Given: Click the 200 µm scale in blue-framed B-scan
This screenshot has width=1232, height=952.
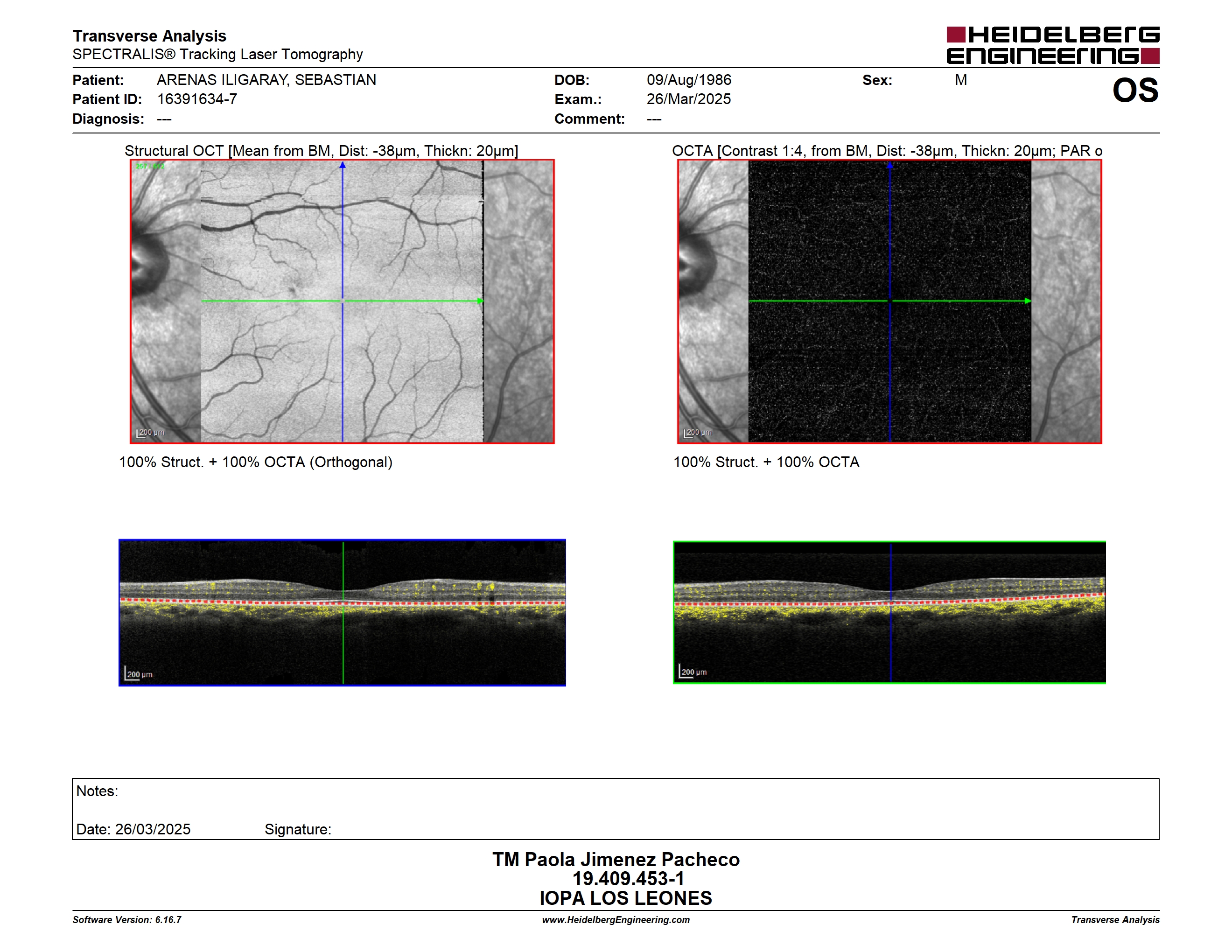Looking at the screenshot, I should pyautogui.click(x=138, y=673).
